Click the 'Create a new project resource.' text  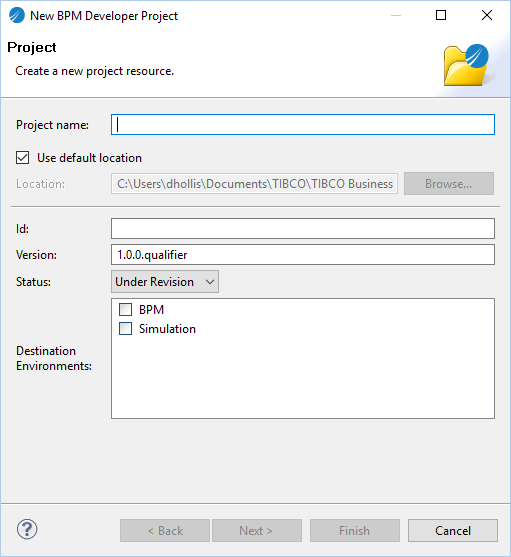point(94,71)
